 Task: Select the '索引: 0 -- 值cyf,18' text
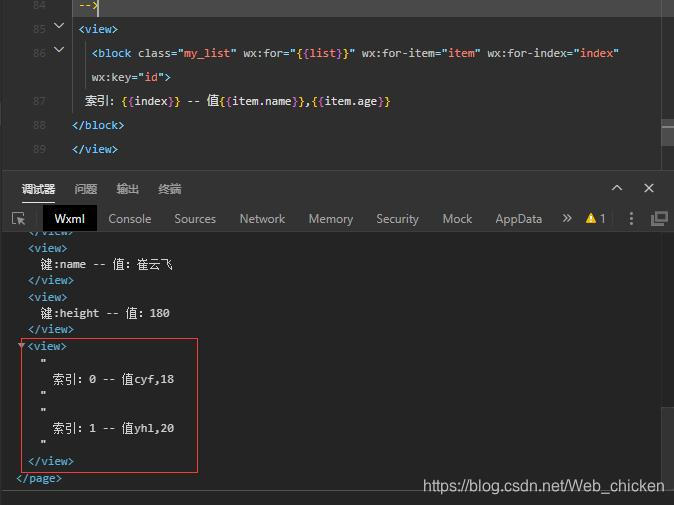(113, 379)
